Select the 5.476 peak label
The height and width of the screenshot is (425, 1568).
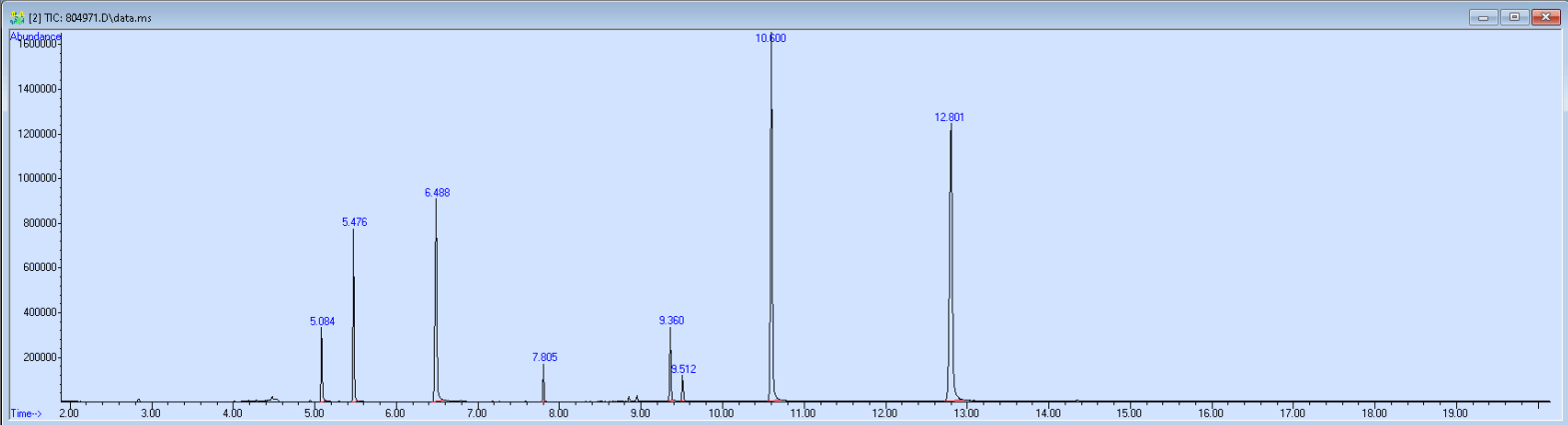(x=354, y=222)
